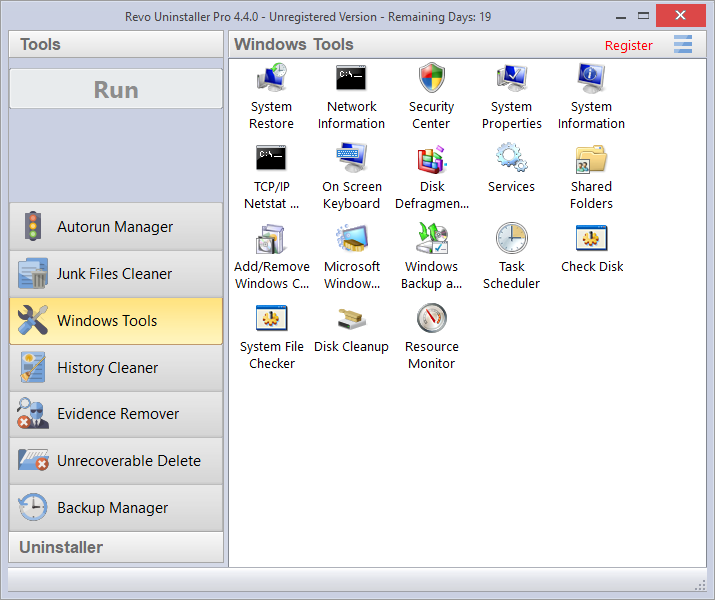Select Add/Remove Windows Components icon
This screenshot has height=600, width=715.
271,238
